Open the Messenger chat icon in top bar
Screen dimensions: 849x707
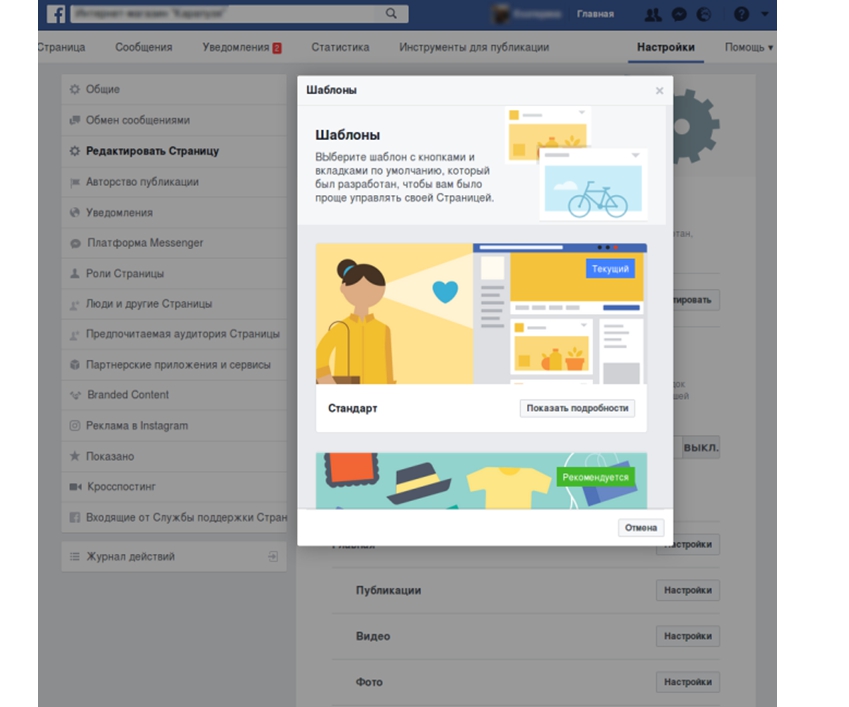[x=679, y=15]
